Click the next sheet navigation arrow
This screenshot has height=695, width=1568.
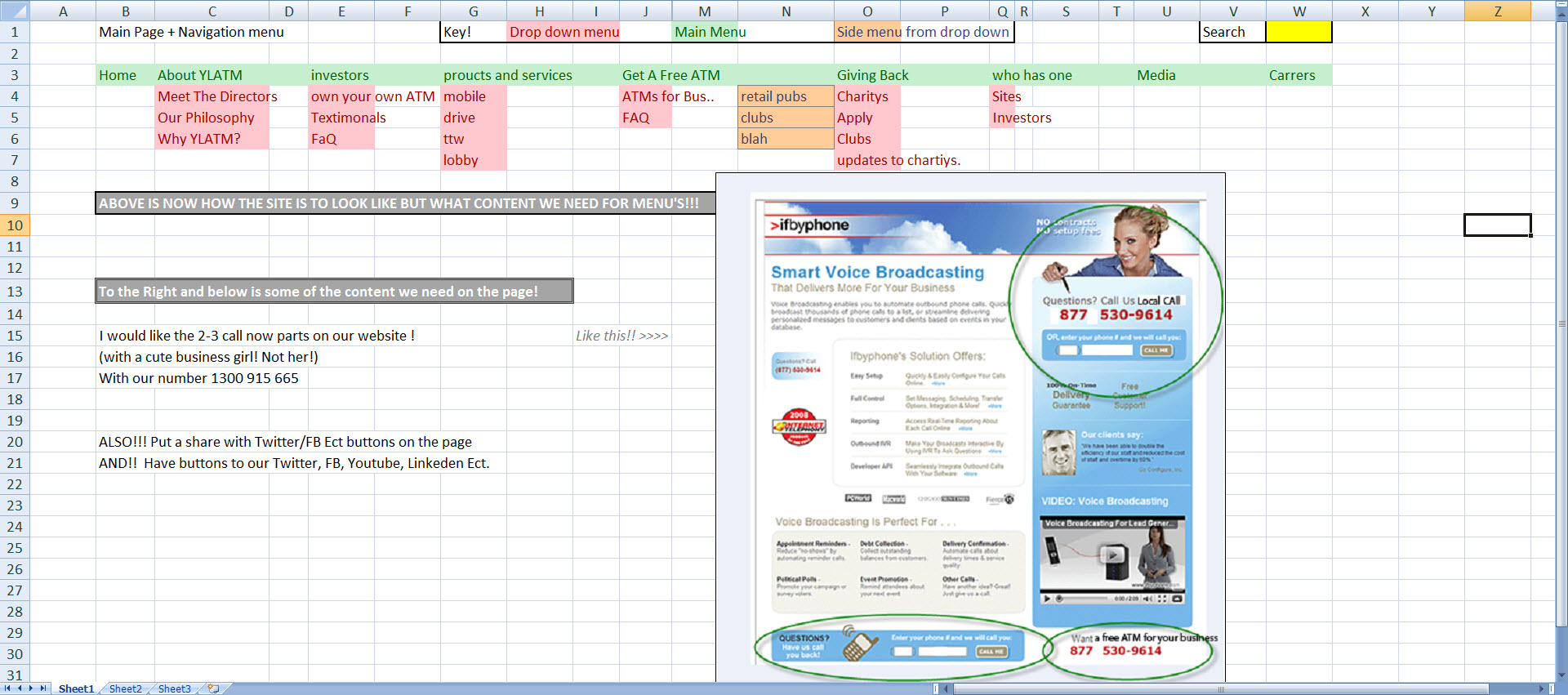pyautogui.click(x=32, y=688)
